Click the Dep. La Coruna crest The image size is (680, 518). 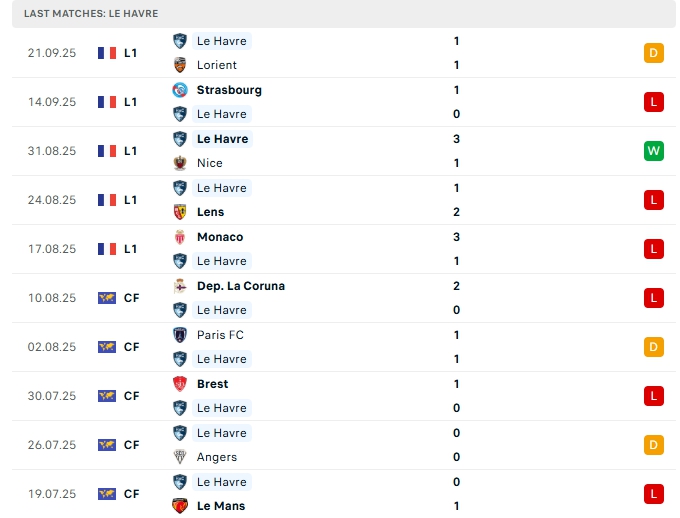180,286
